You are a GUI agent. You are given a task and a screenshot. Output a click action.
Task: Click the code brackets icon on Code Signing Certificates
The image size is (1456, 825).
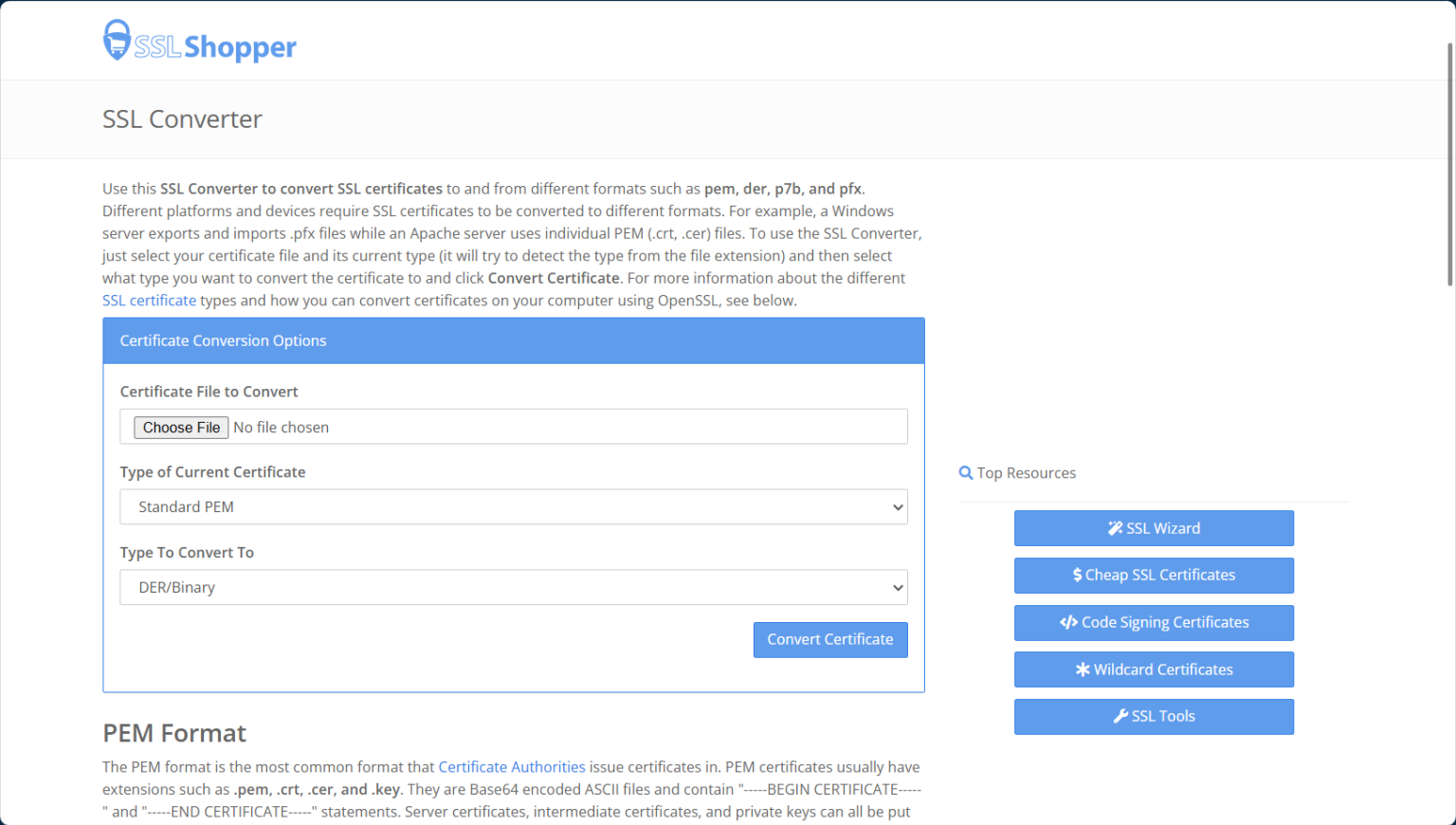click(1069, 622)
